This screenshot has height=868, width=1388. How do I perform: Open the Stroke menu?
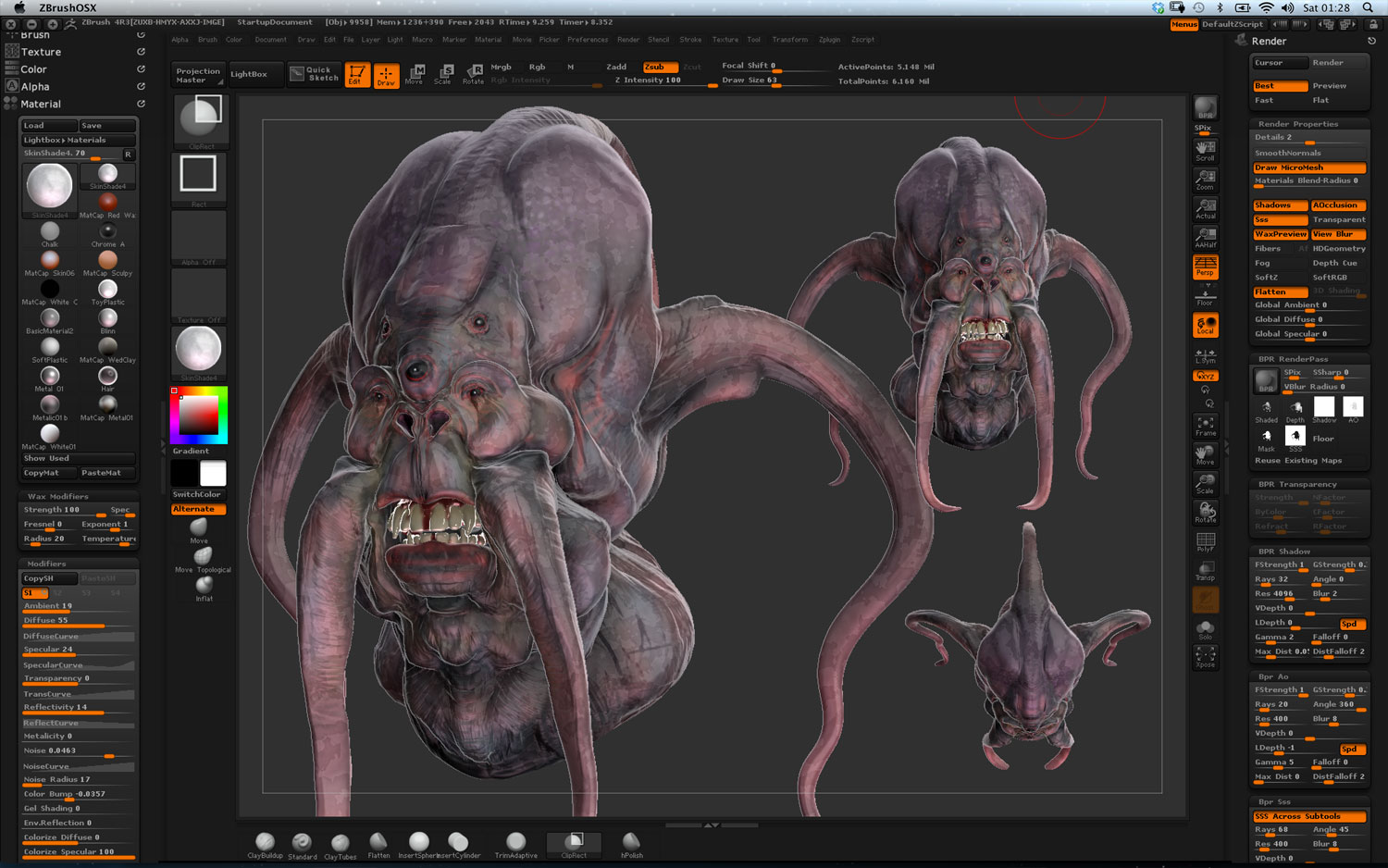(x=690, y=40)
